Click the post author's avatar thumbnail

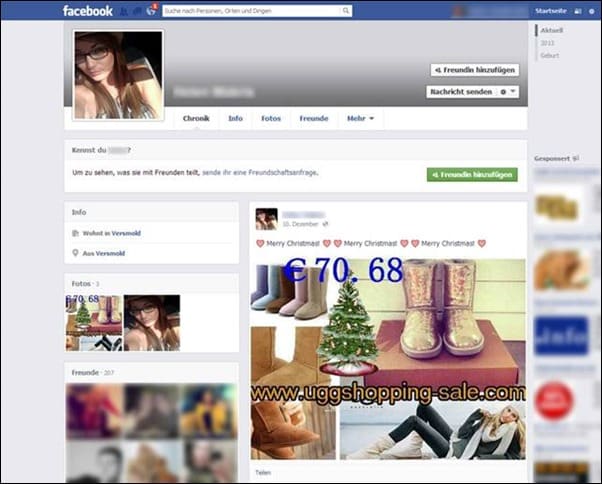pyautogui.click(x=266, y=219)
